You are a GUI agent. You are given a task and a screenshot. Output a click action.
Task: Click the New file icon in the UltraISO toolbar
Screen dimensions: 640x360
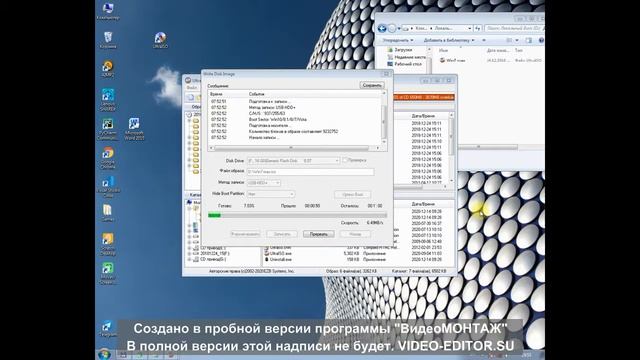(191, 98)
